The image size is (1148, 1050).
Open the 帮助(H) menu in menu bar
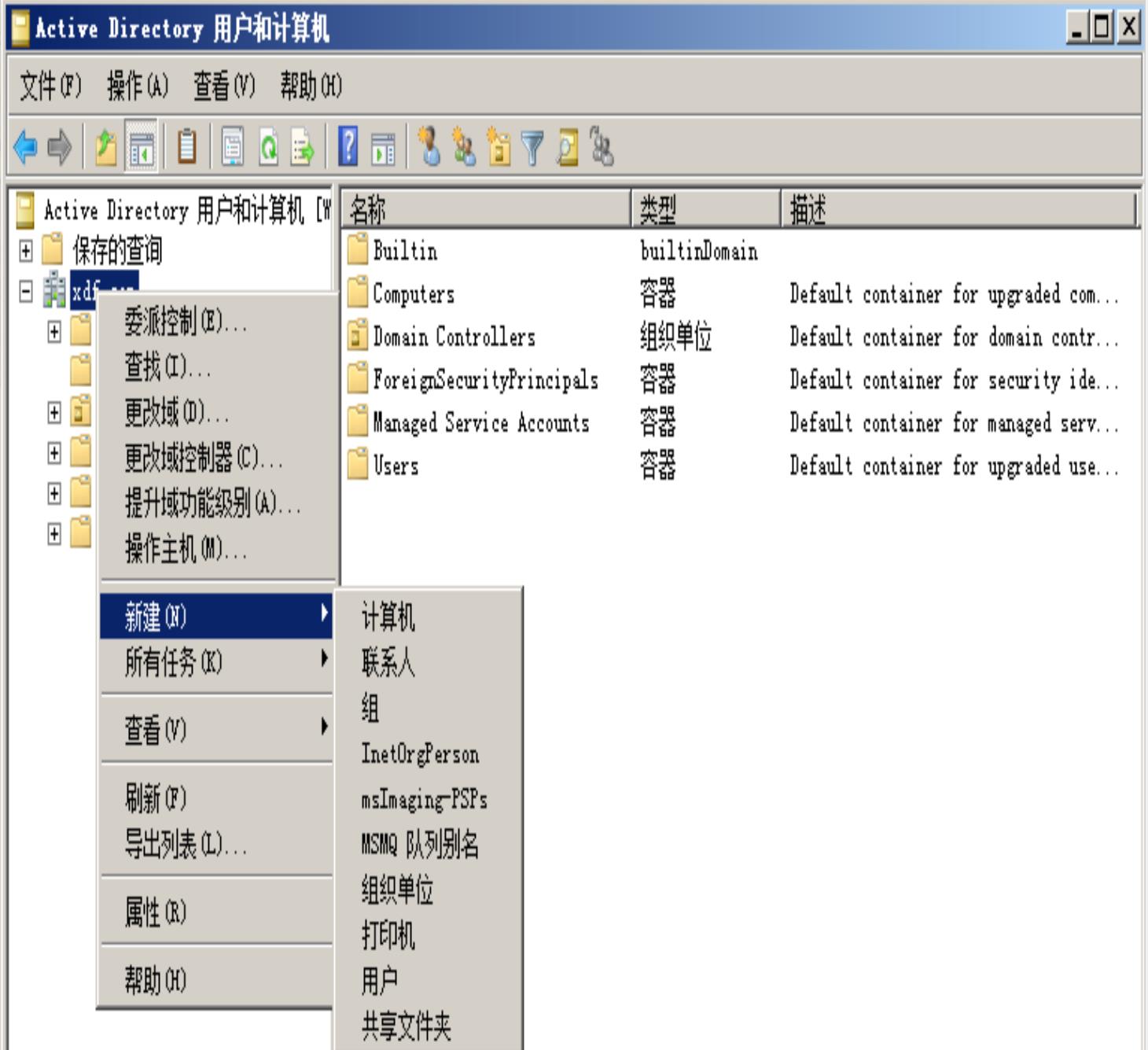(x=311, y=86)
